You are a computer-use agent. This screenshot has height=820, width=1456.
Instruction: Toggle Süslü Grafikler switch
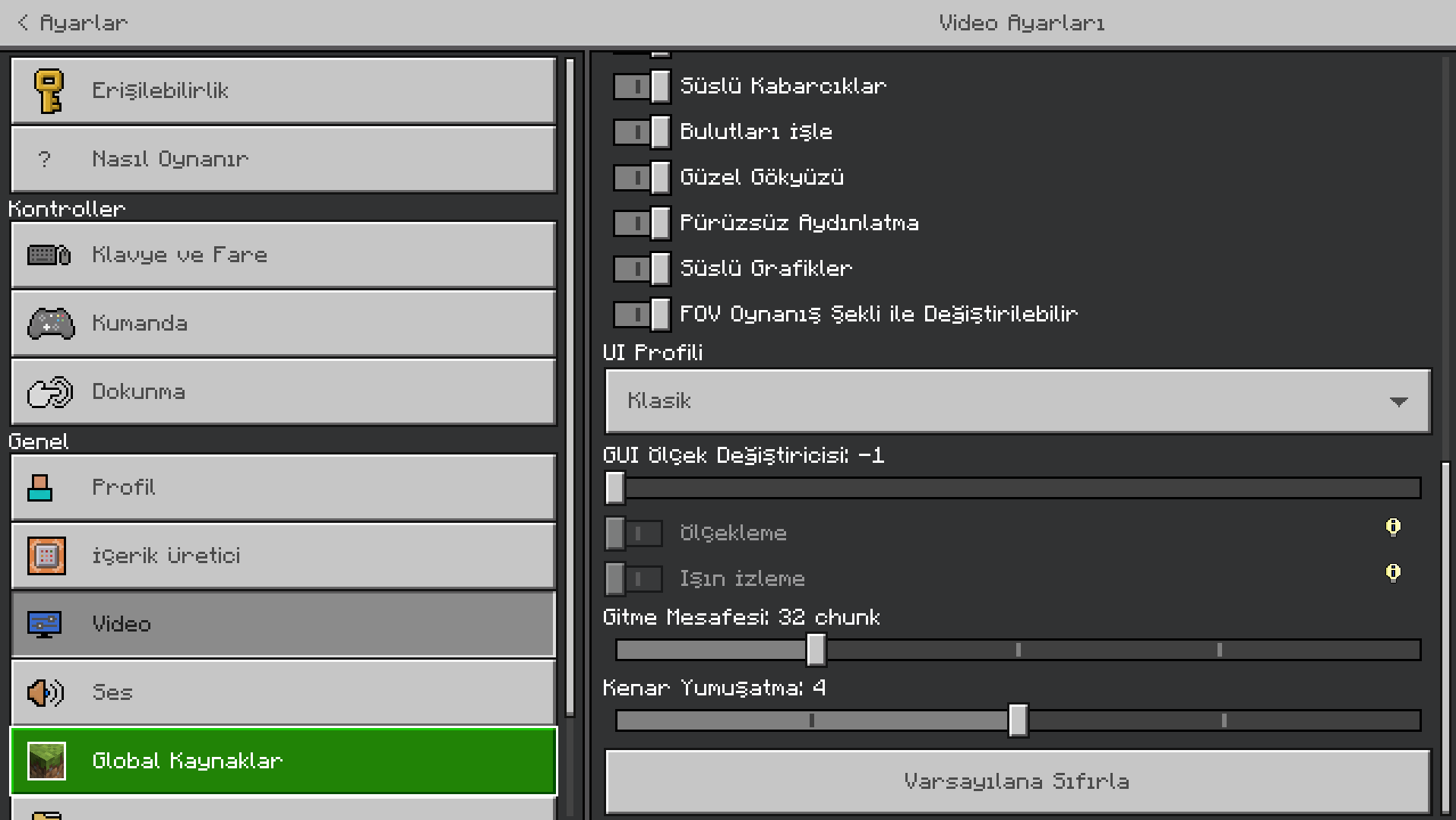tap(642, 269)
